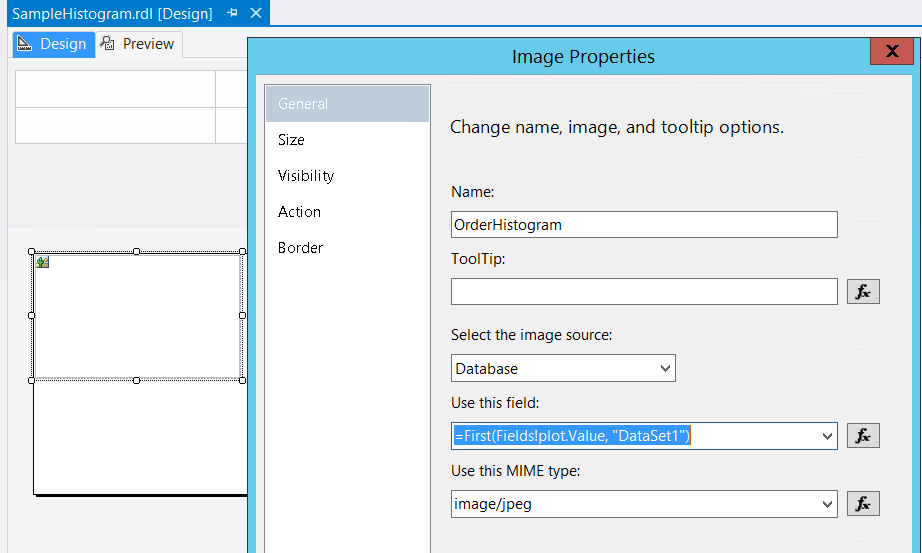Switch to the Preview tab
This screenshot has height=553, width=922.
tap(139, 44)
